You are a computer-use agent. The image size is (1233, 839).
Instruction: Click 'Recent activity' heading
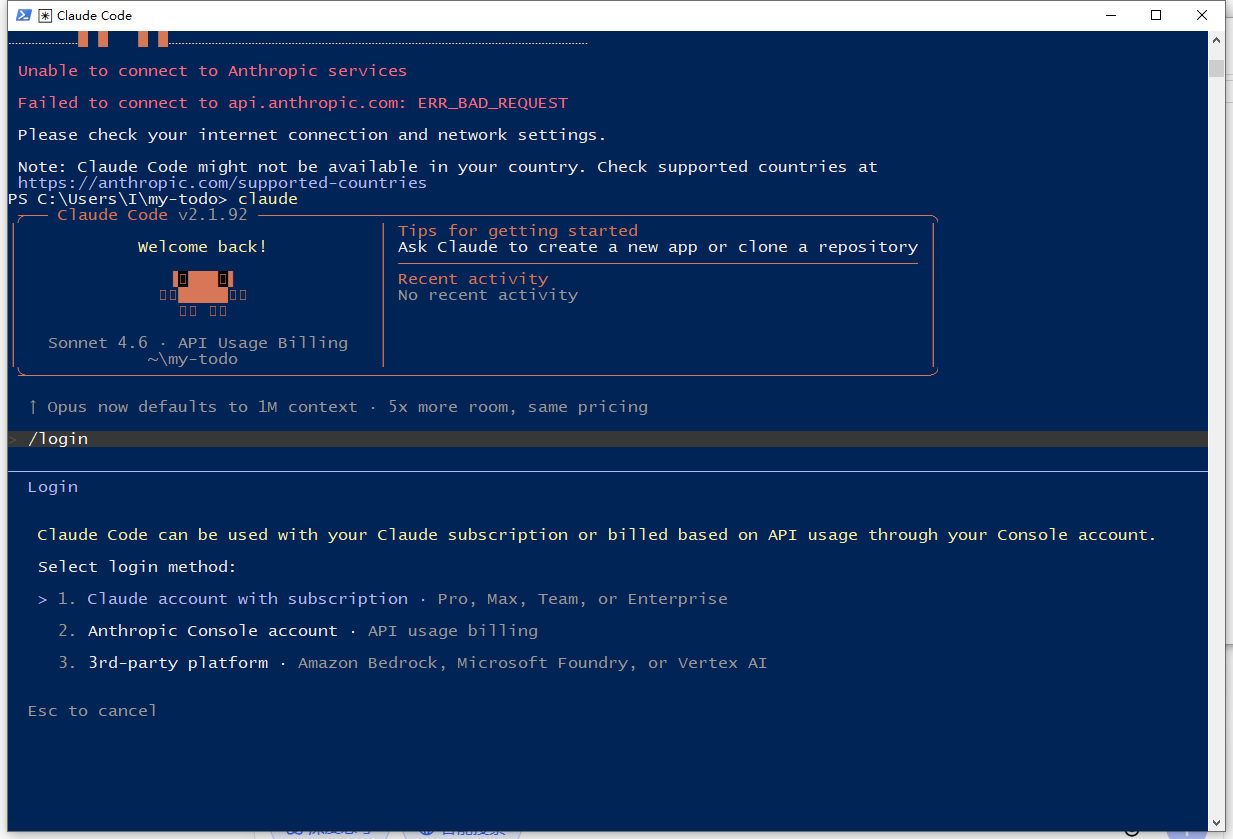click(x=473, y=279)
